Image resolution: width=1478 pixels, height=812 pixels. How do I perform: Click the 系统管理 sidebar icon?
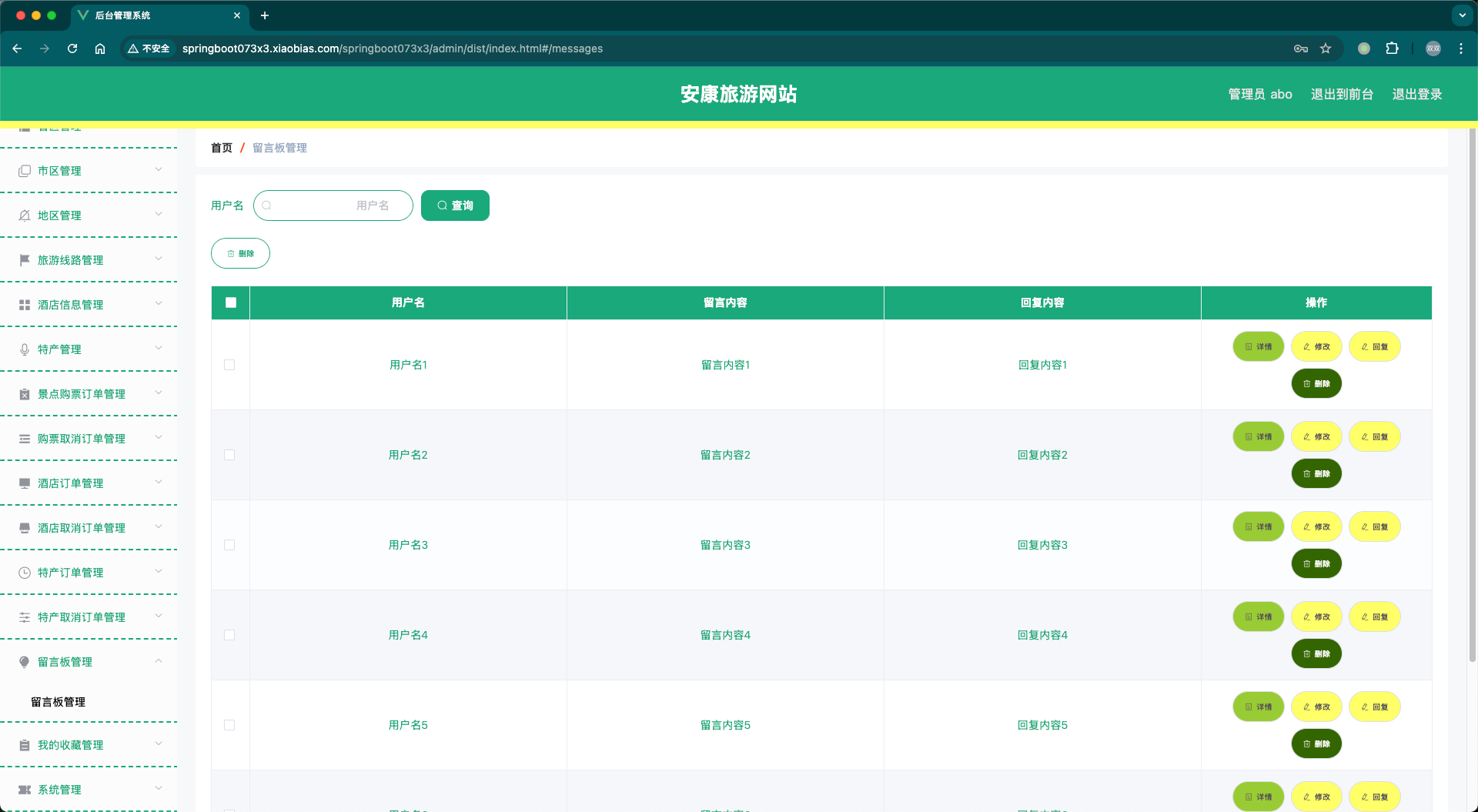pyautogui.click(x=25, y=790)
